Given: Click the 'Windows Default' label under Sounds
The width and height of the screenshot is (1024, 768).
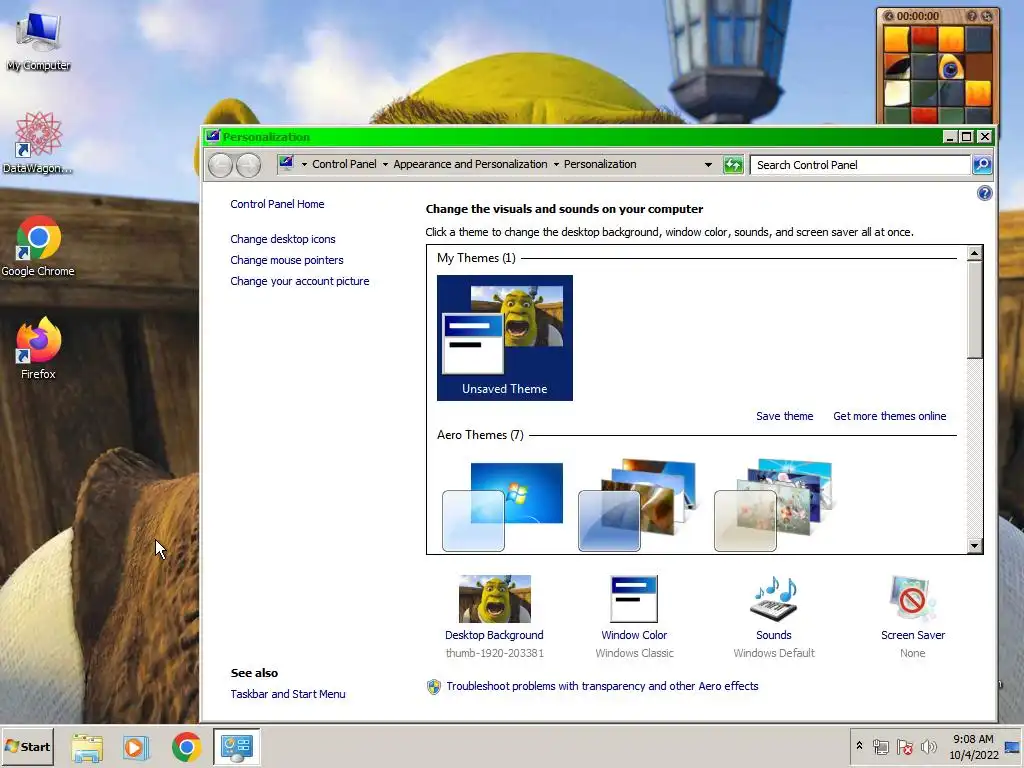Looking at the screenshot, I should tap(774, 653).
